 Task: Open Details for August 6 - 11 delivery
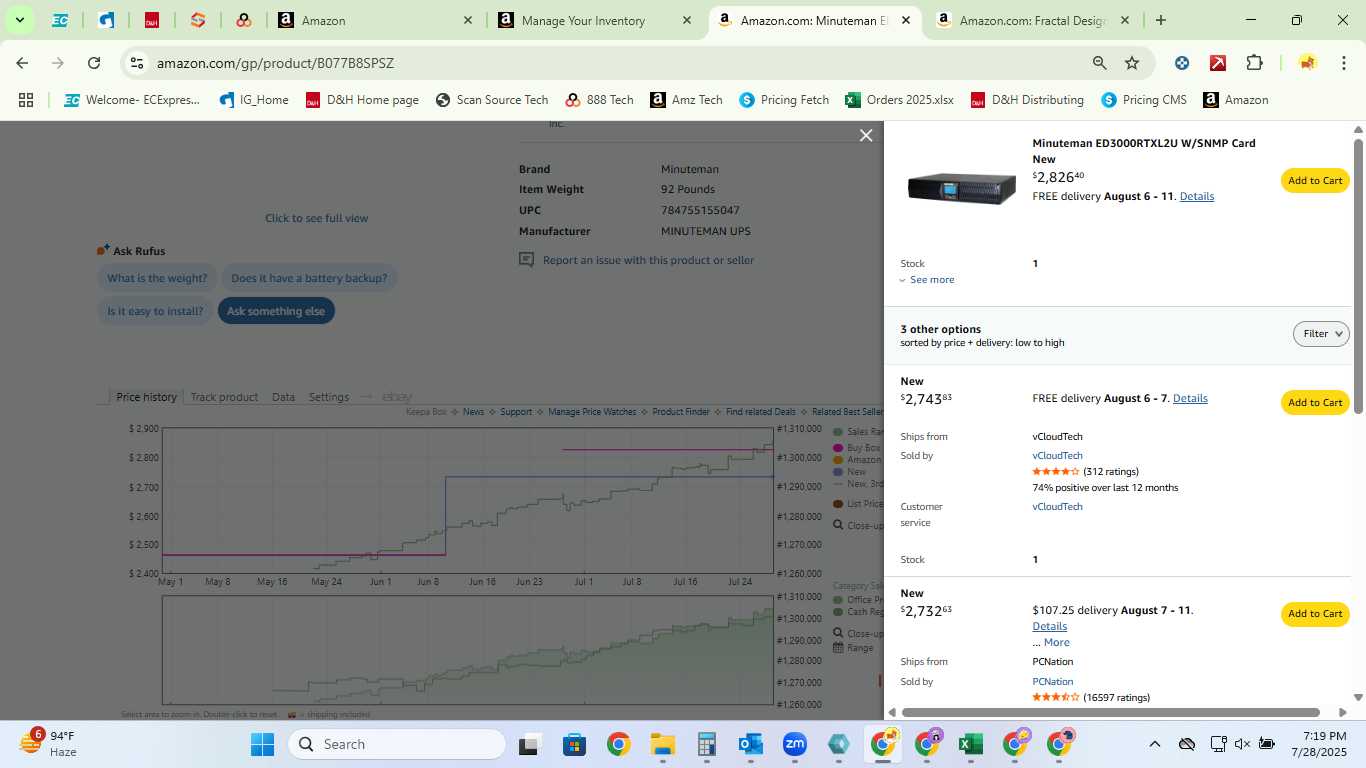click(1197, 196)
